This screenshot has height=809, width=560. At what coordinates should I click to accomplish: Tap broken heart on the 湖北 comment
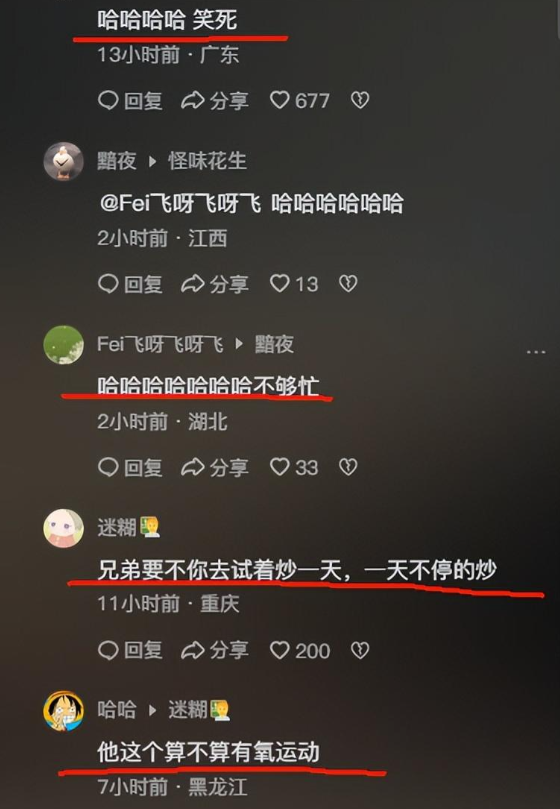point(348,467)
